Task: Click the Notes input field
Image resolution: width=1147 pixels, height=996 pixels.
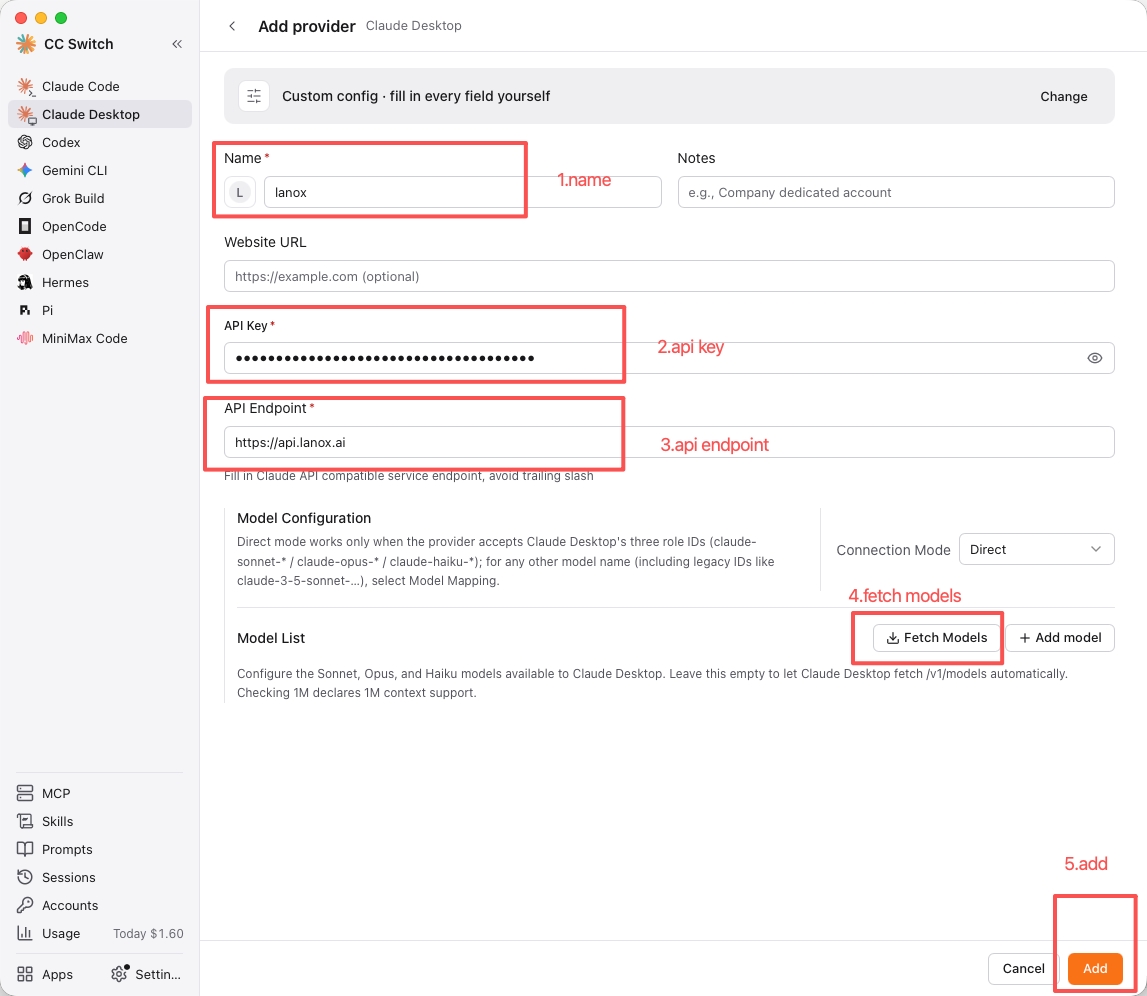Action: tap(895, 192)
